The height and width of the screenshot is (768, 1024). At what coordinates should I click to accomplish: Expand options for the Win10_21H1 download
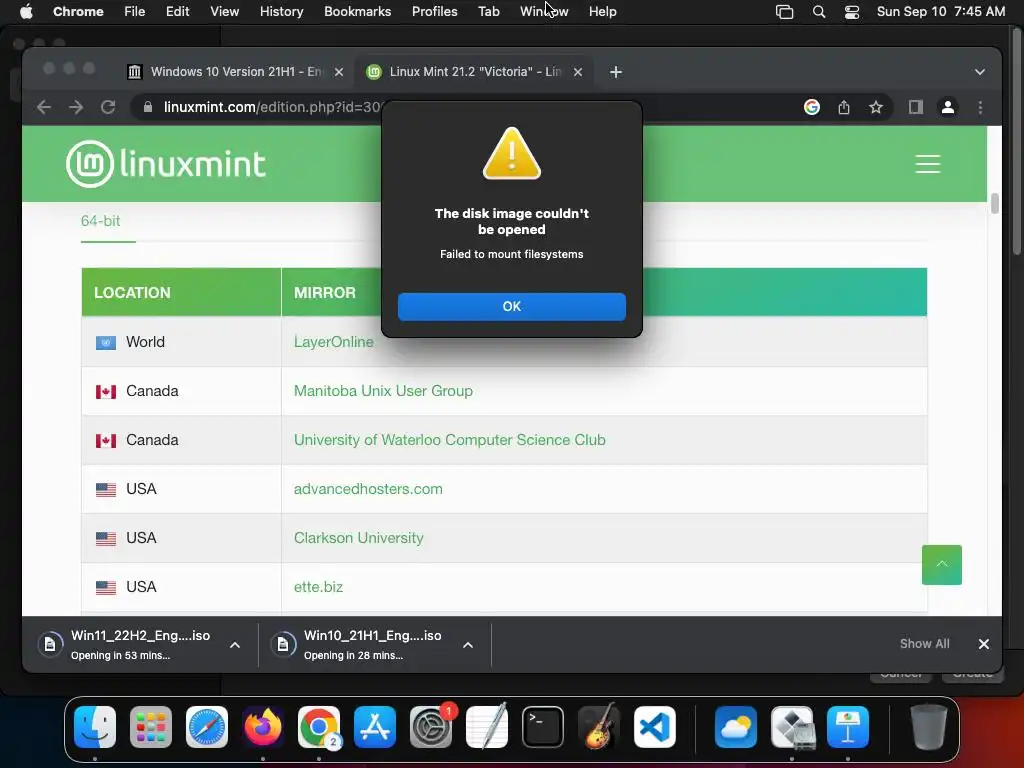pyautogui.click(x=468, y=645)
